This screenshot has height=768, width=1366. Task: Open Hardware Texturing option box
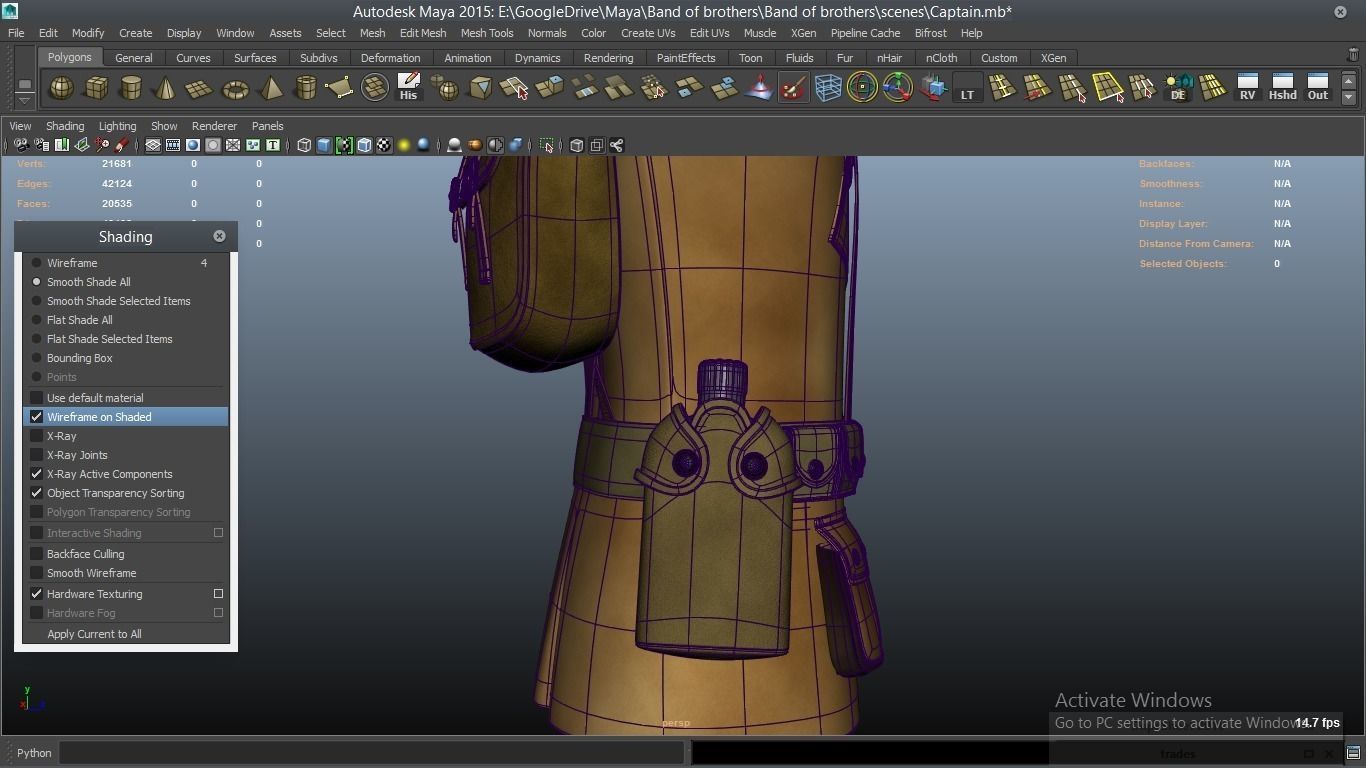218,594
